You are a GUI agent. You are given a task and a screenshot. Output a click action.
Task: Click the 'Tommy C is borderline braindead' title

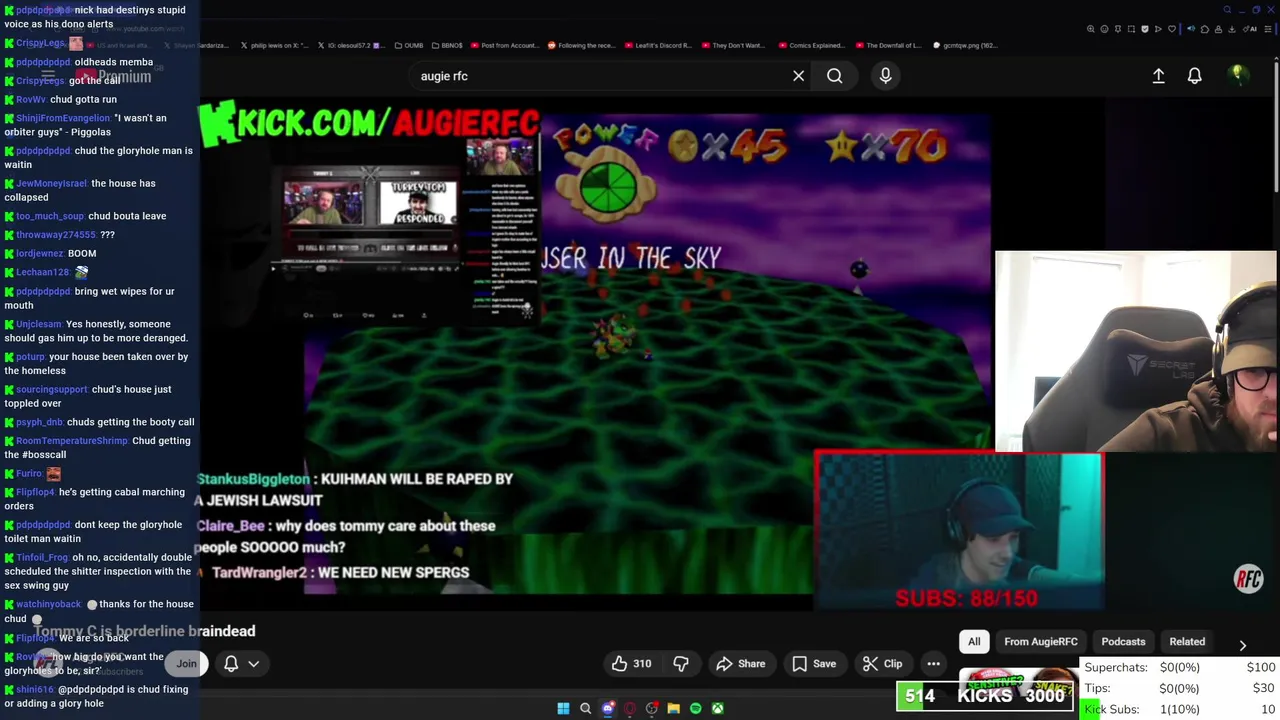click(x=144, y=631)
